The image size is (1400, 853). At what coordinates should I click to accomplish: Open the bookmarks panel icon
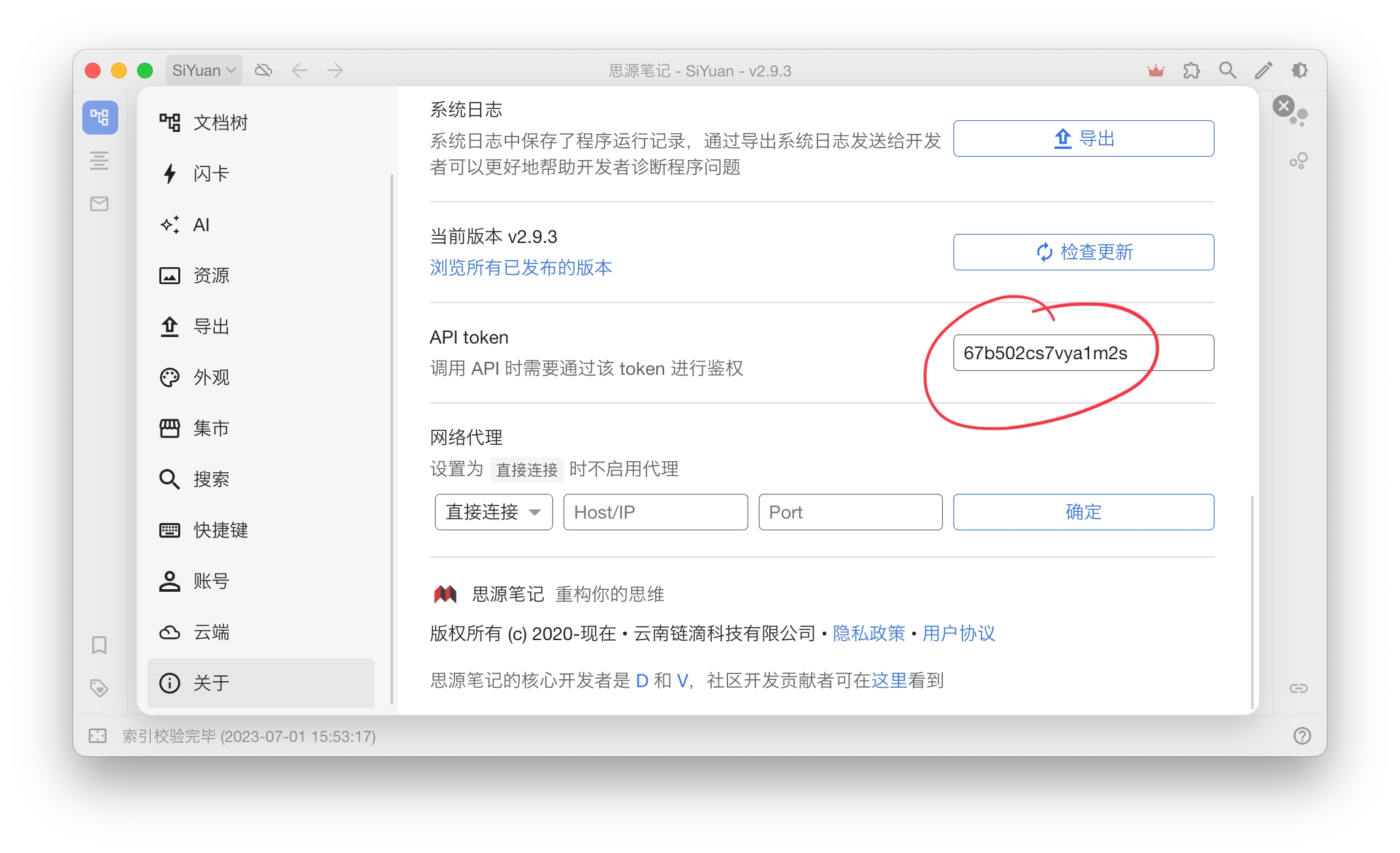(x=99, y=645)
